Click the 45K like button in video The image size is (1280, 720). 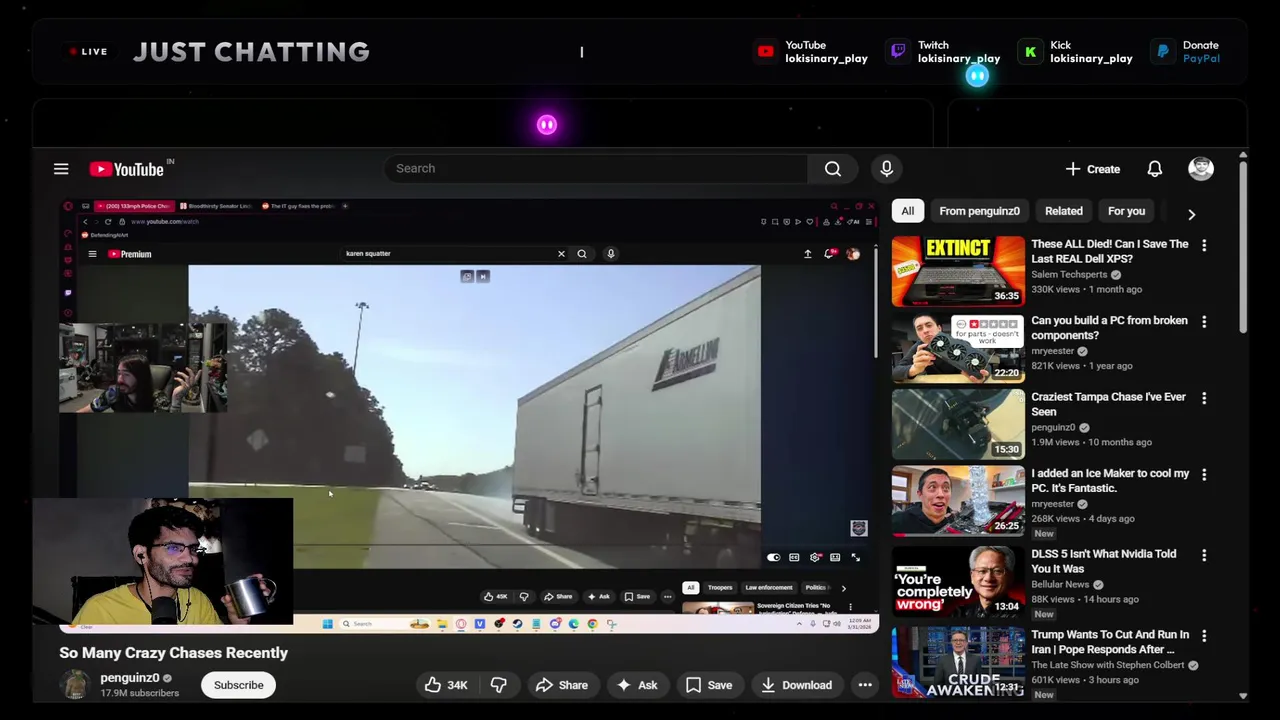[496, 597]
